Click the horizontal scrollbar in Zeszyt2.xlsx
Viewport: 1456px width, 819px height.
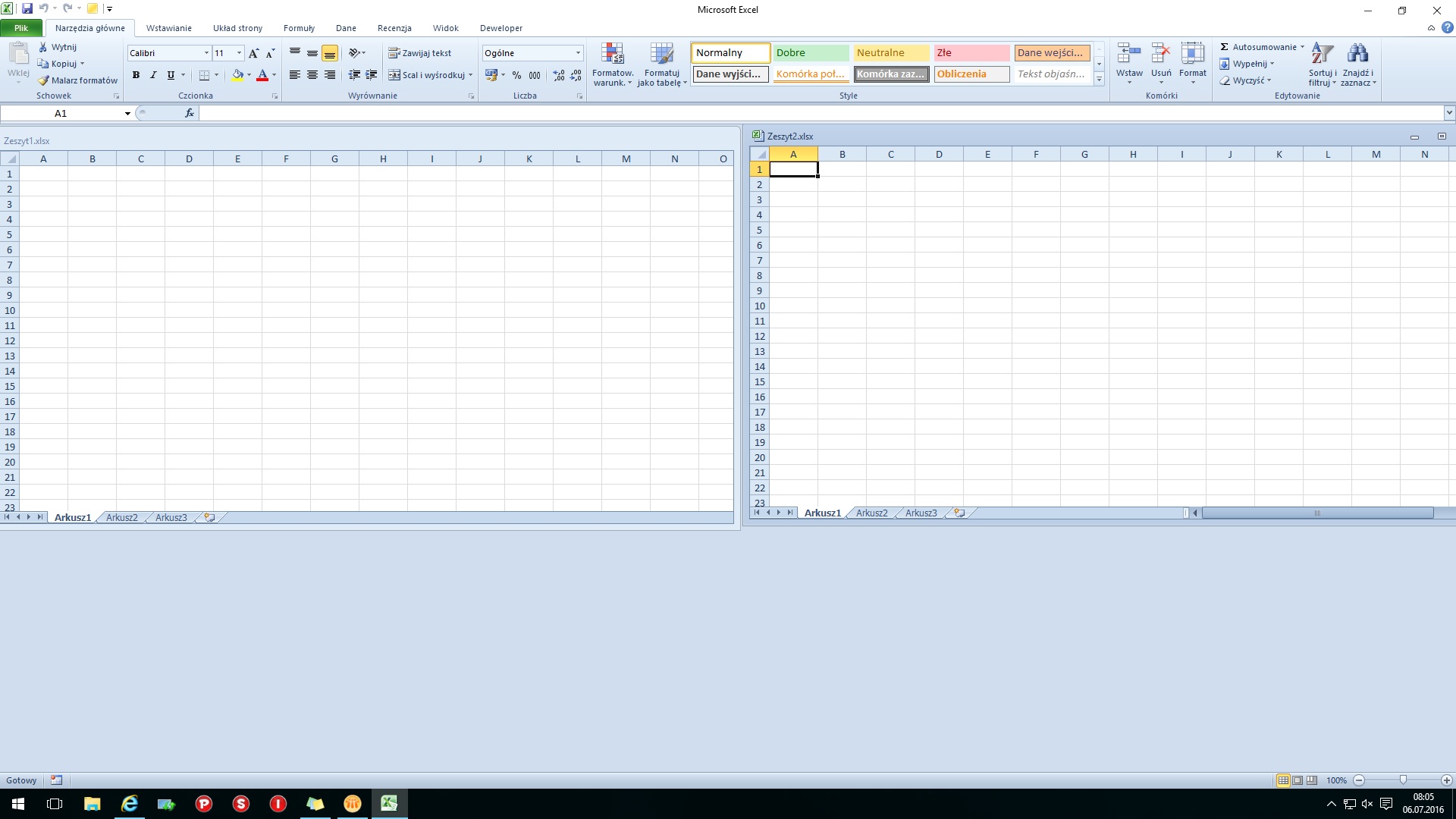[1318, 513]
